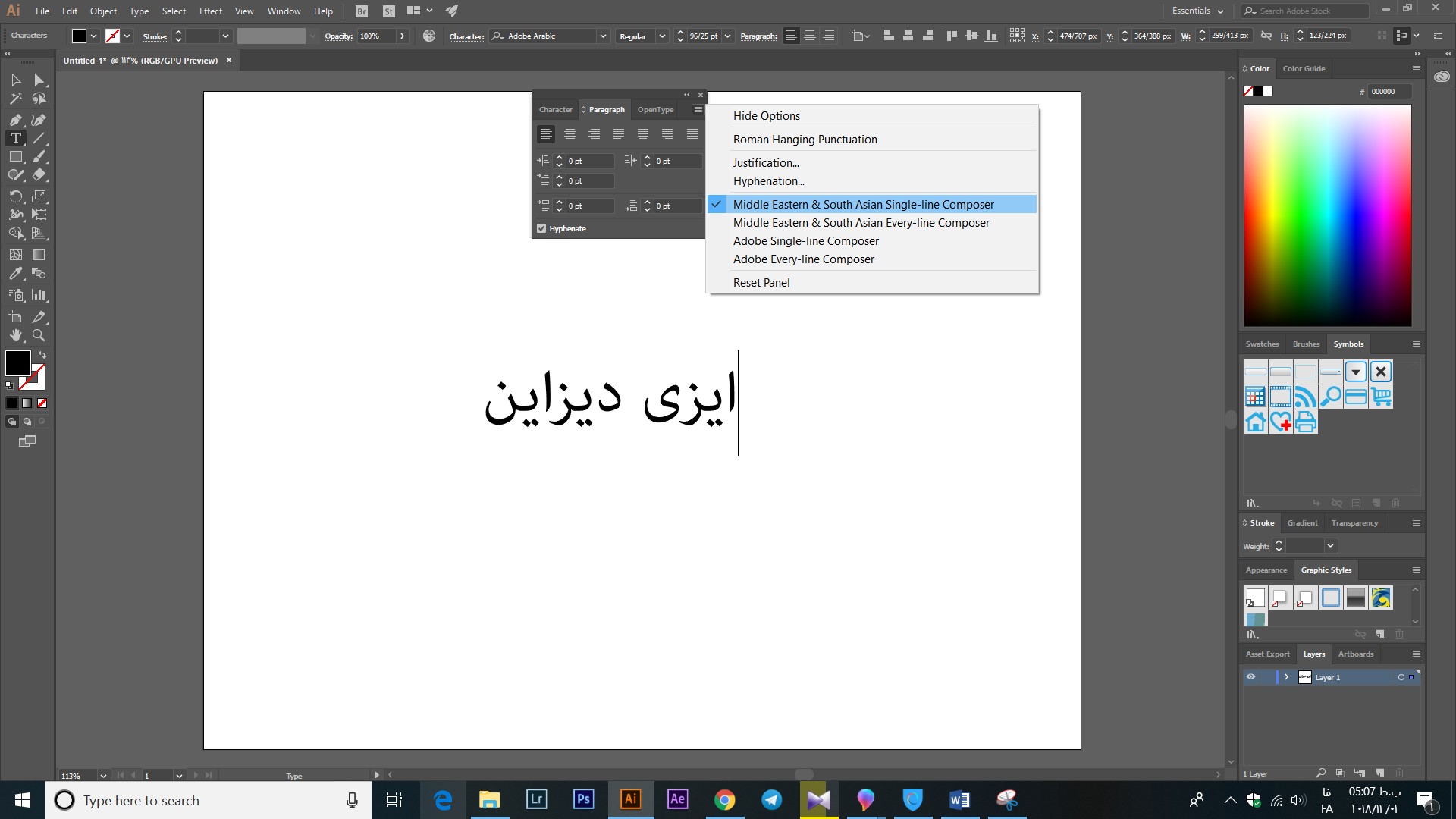Click the Stroke label link
Image resolution: width=1456 pixels, height=819 pixels.
click(x=155, y=36)
